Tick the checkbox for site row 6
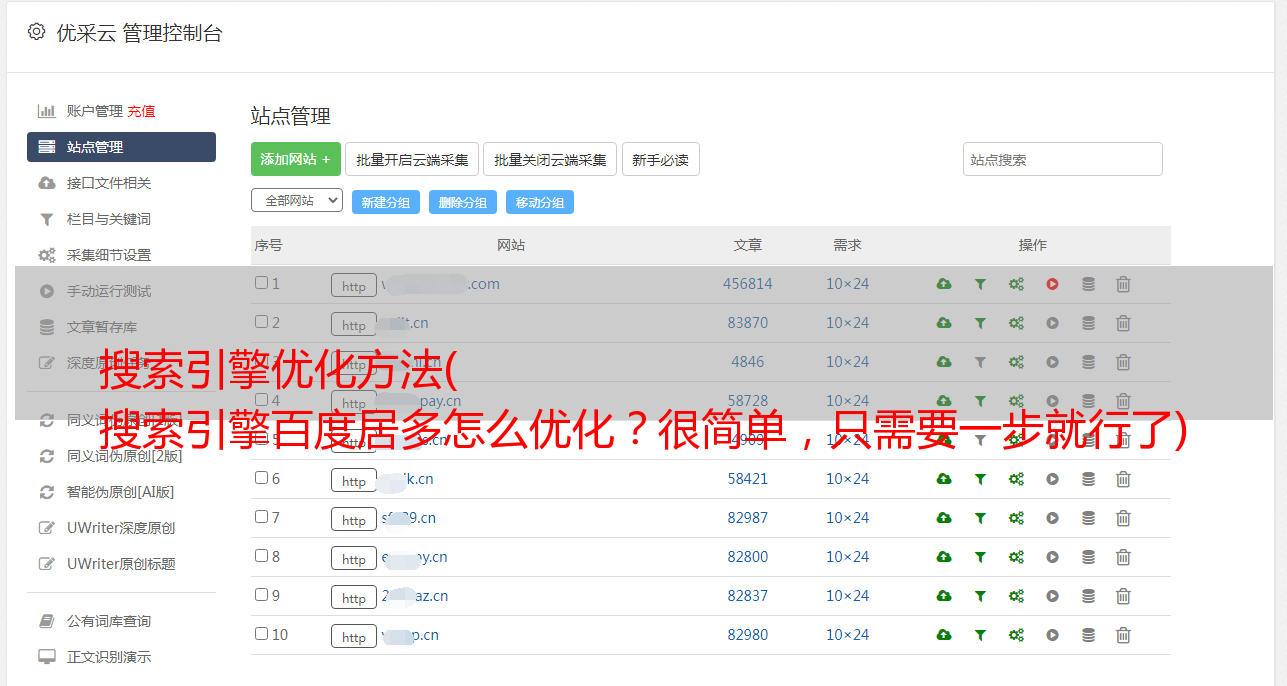The image size is (1287, 686). coord(261,478)
